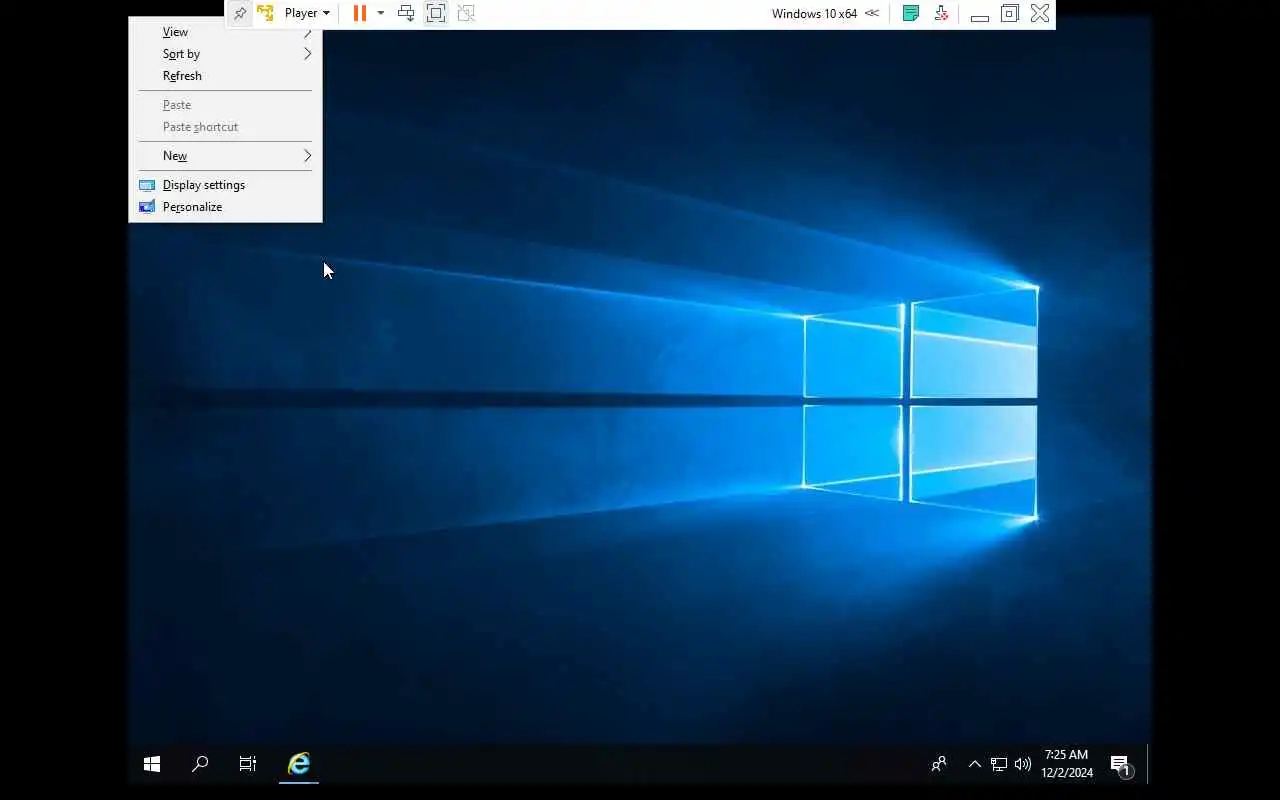Open the Sort by submenu
Viewport: 1280px width, 800px height.
(x=225, y=54)
